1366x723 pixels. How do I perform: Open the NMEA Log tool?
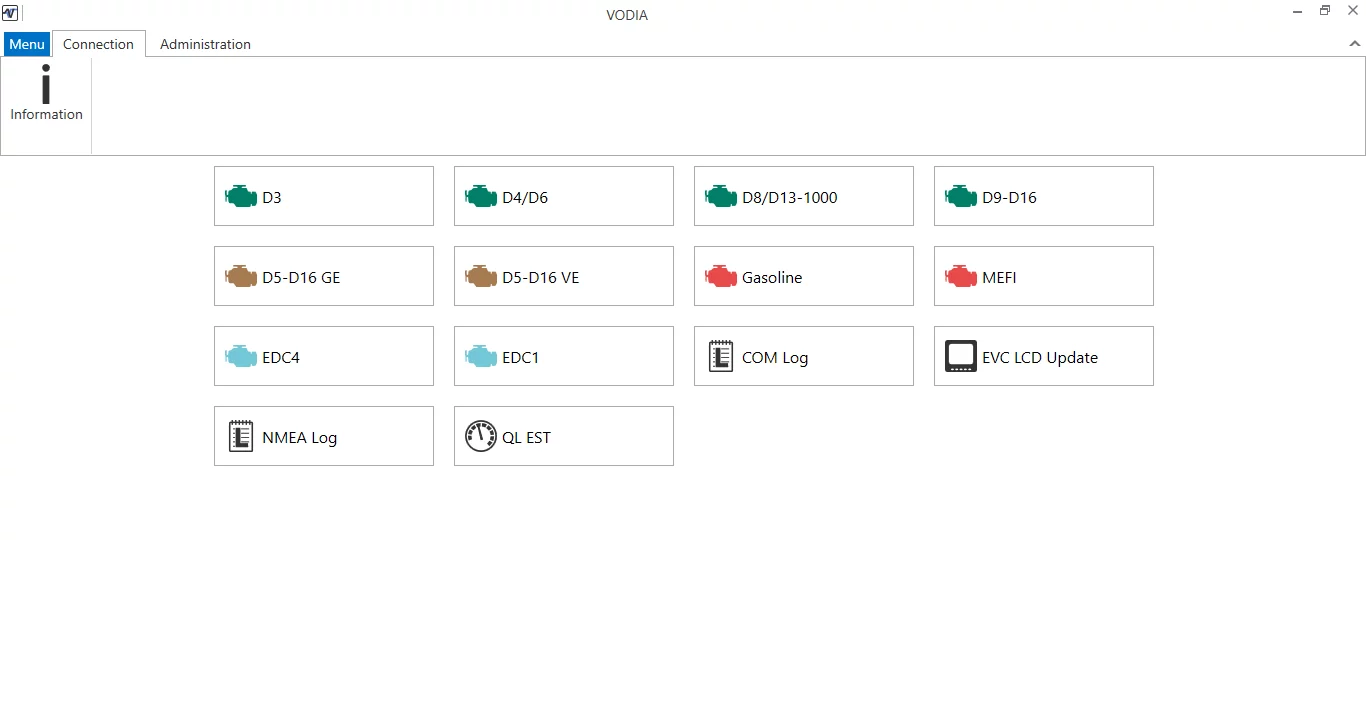[323, 436]
